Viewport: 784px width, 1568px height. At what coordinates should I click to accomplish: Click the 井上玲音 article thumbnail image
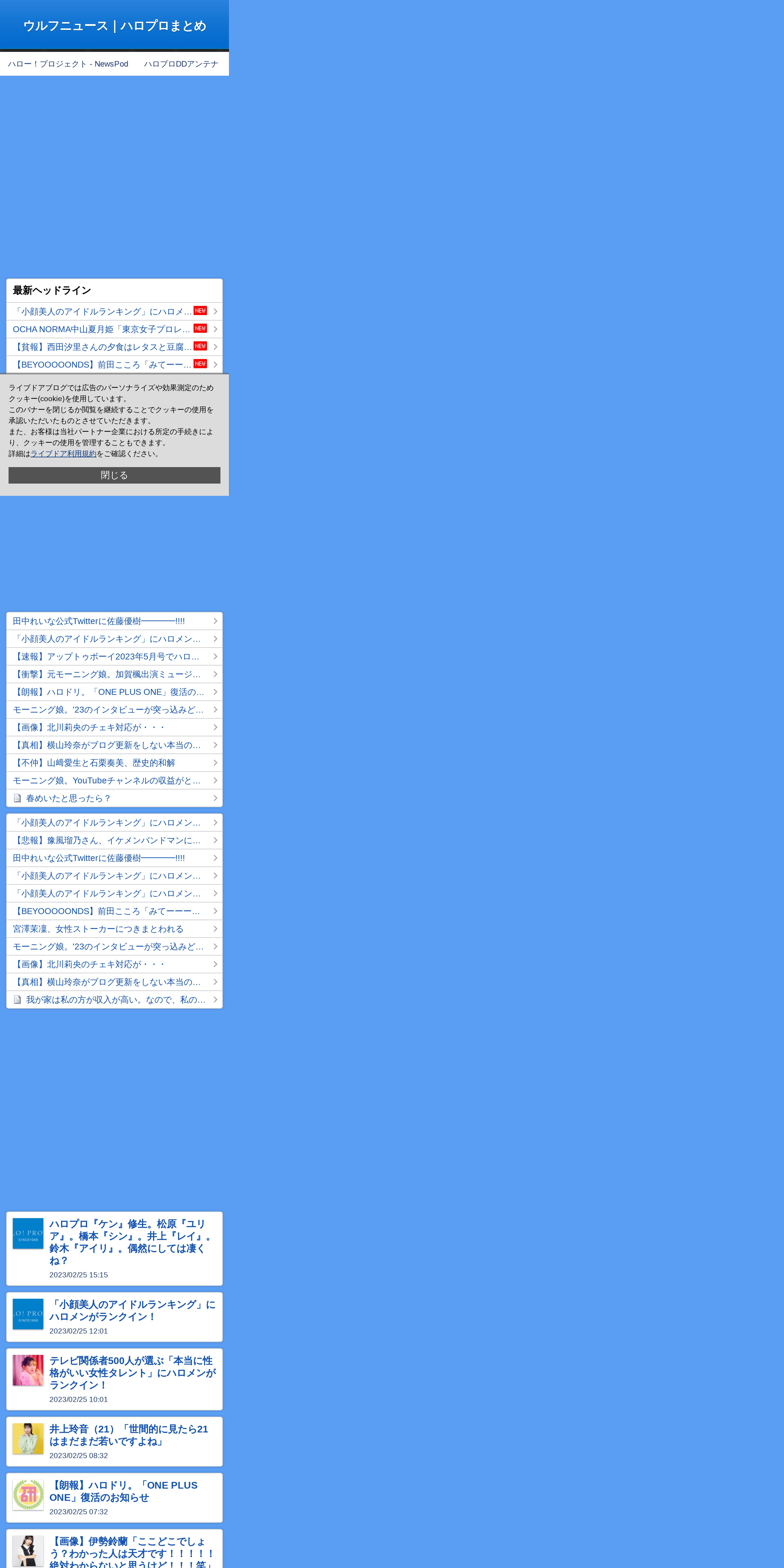click(x=28, y=1438)
